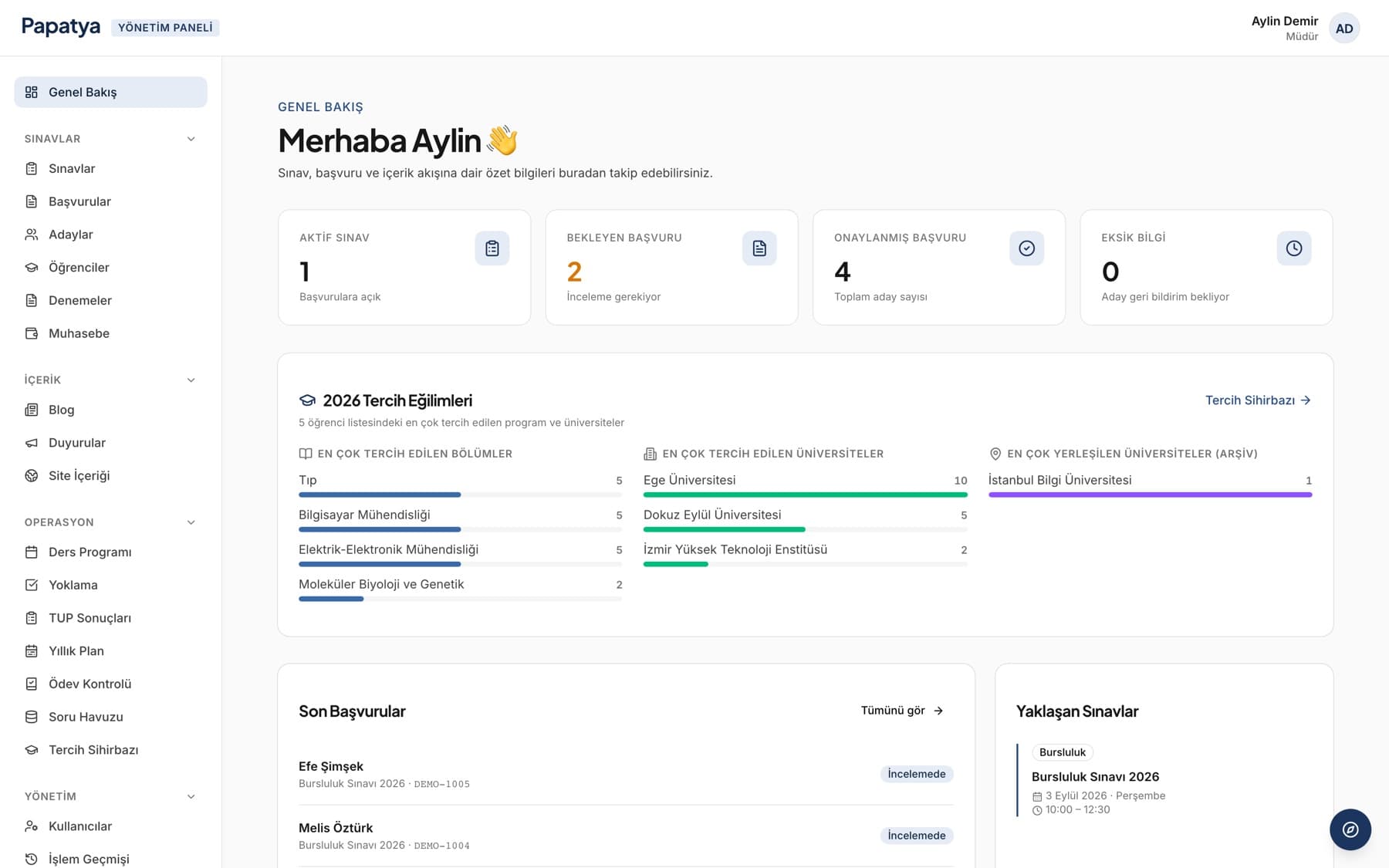This screenshot has width=1389, height=868.
Task: Click the Tercih Sihirbazı sidebar cap icon
Action: (x=32, y=750)
